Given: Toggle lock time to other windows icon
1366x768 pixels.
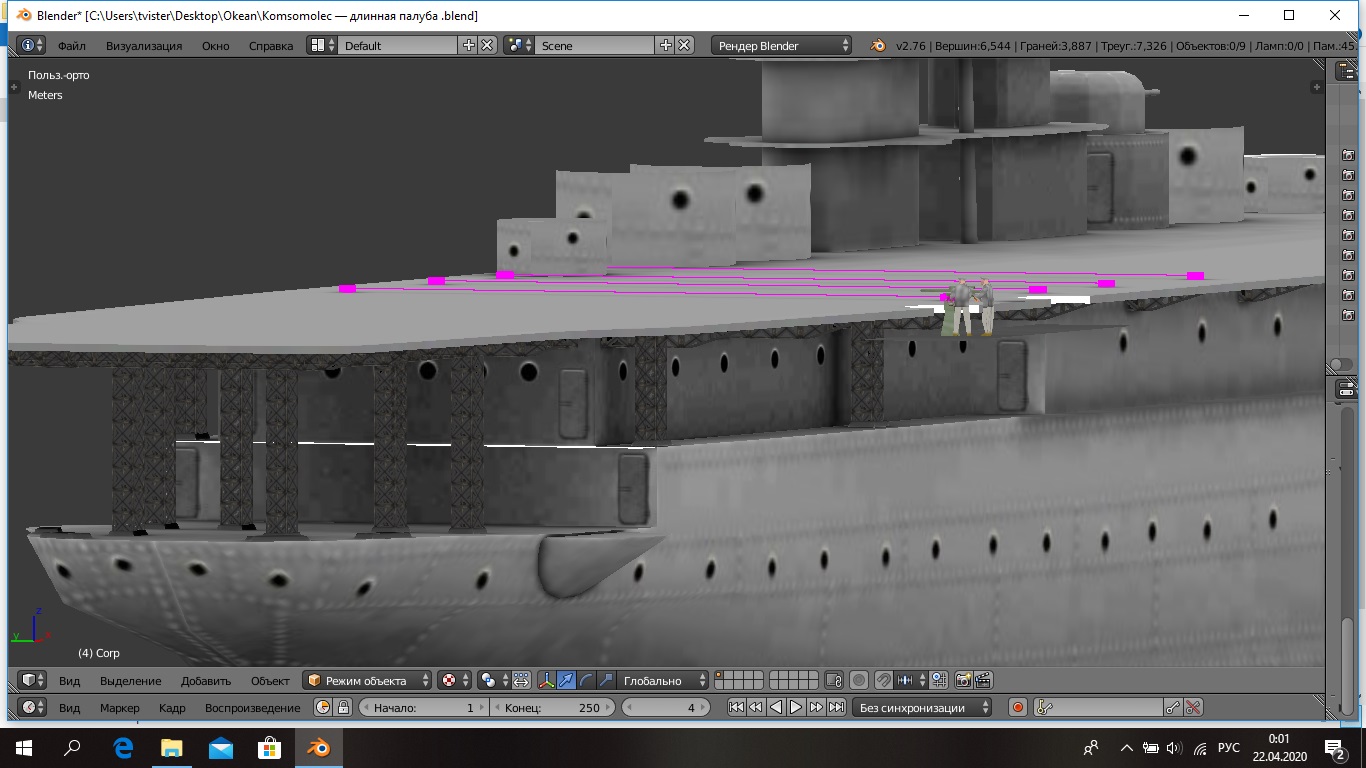Looking at the screenshot, I should [x=343, y=707].
